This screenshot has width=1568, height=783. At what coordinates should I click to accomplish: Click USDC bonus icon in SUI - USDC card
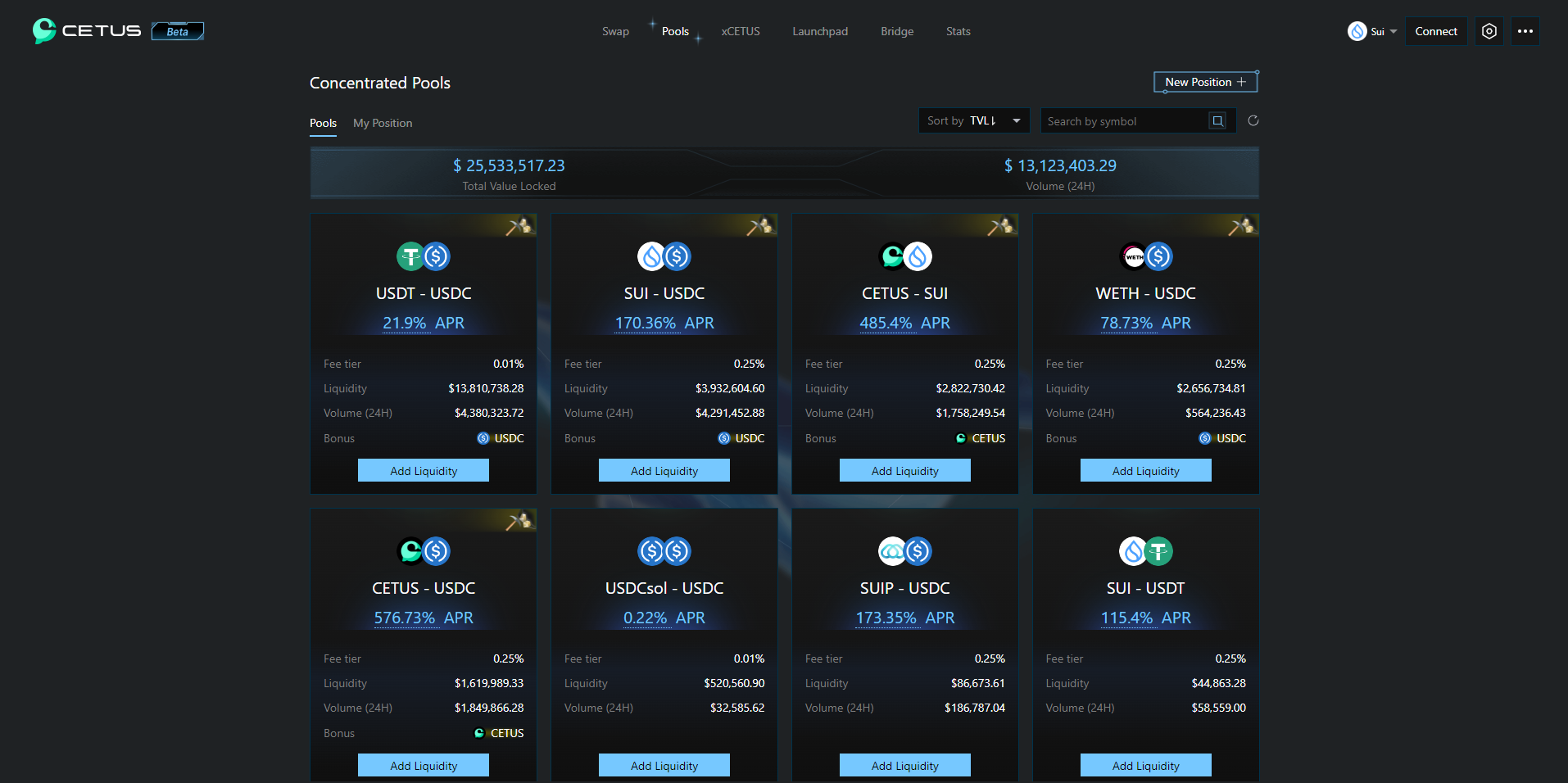pos(724,438)
